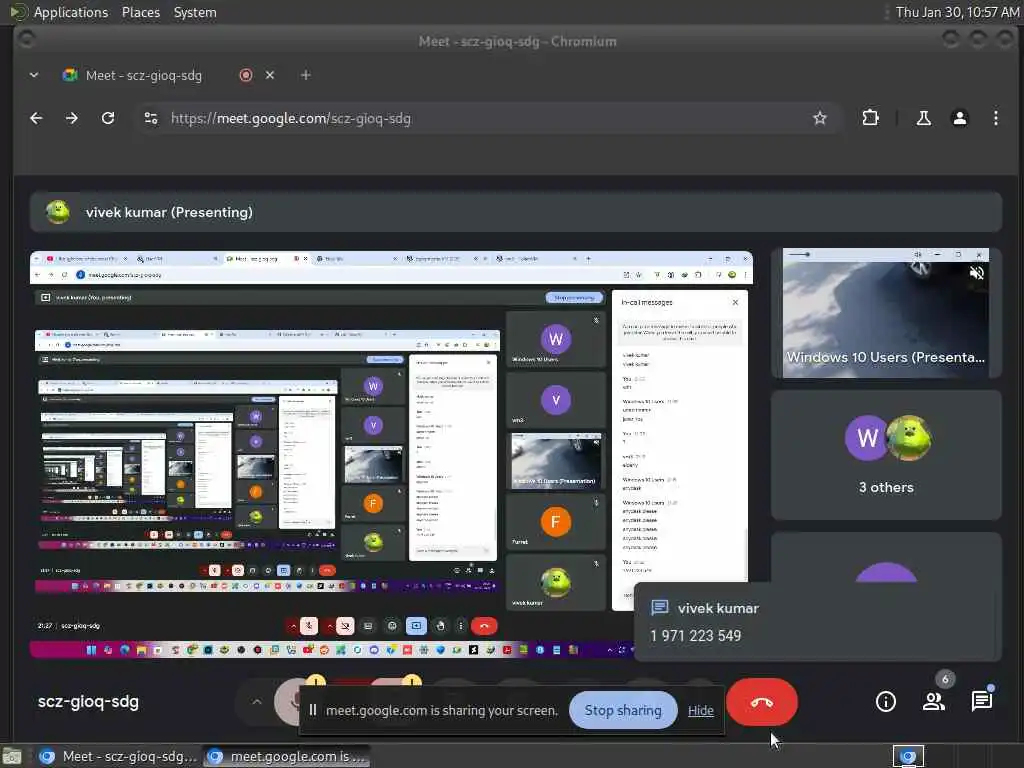
Task: Go back to previous page
Action: pyautogui.click(x=37, y=118)
